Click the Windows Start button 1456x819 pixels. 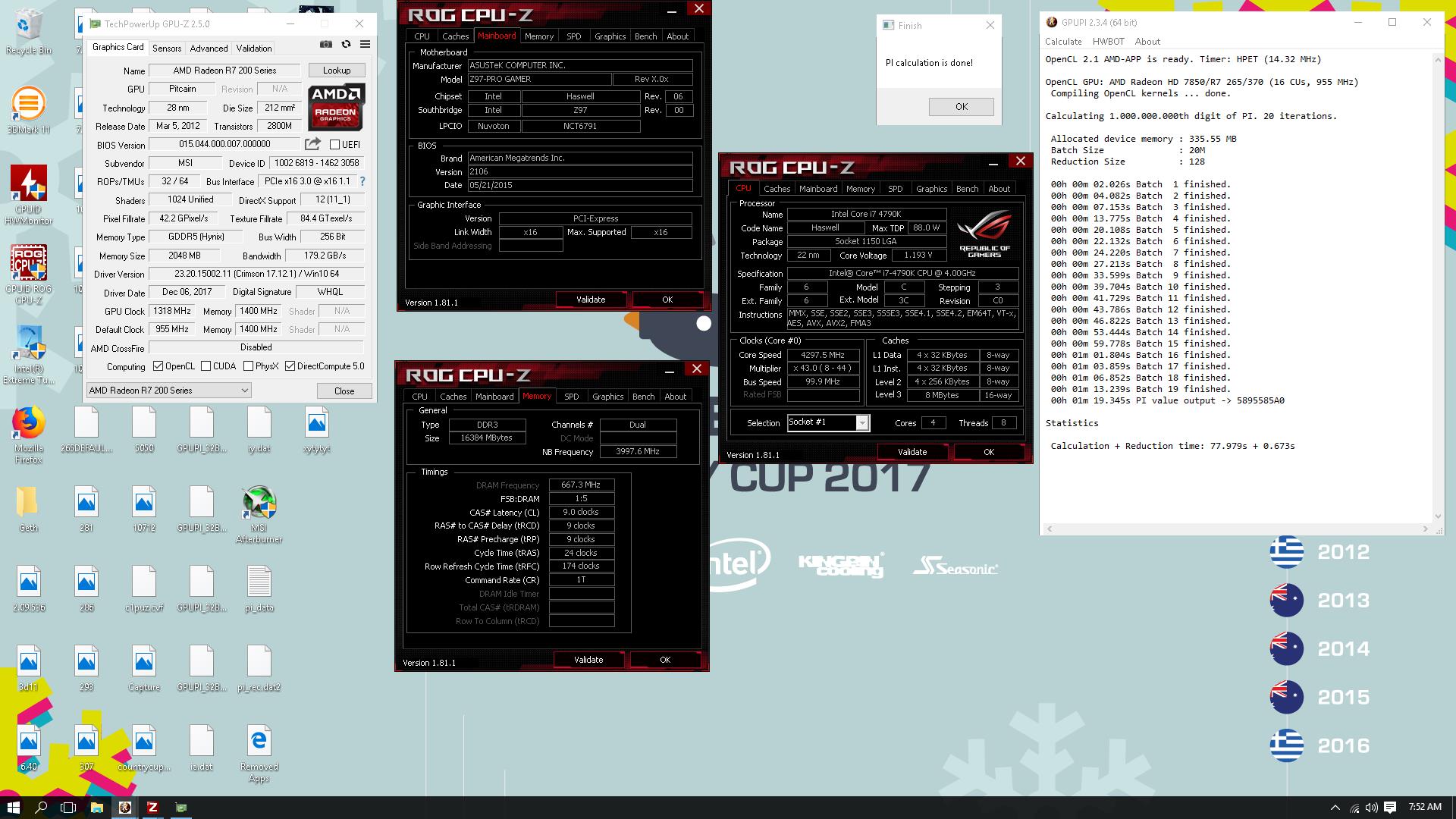pos(13,808)
